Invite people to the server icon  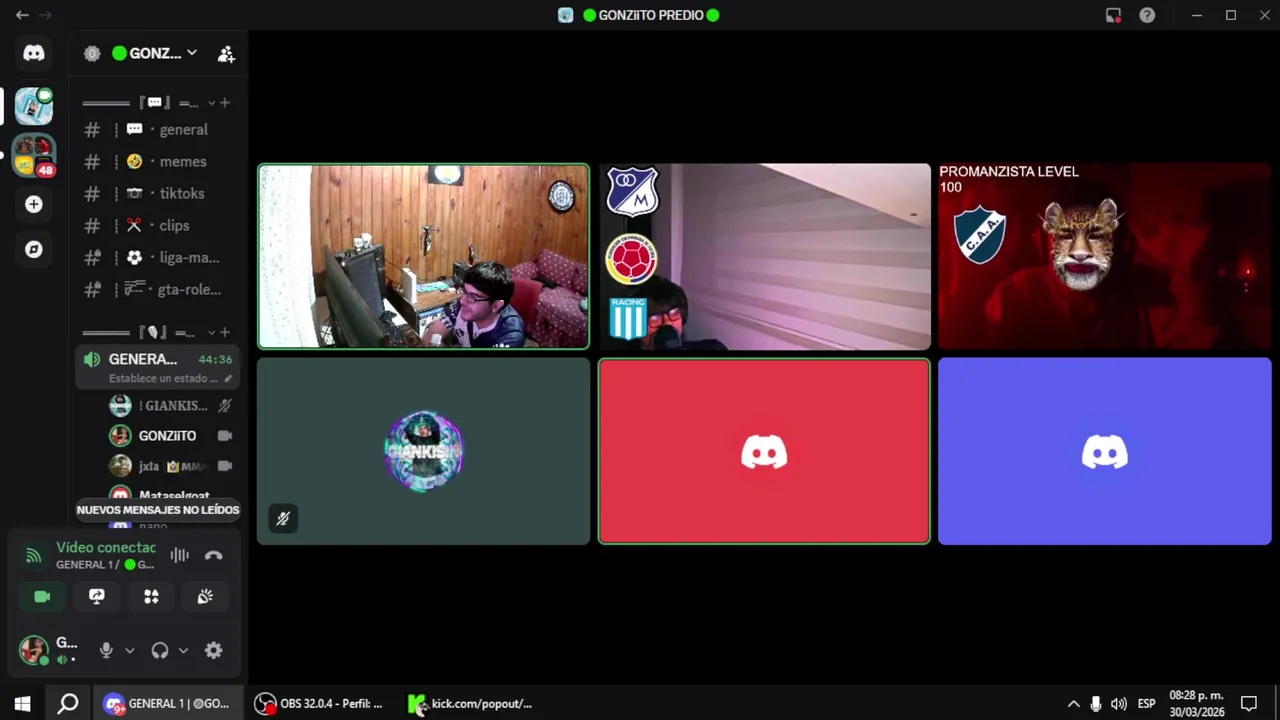[x=226, y=54]
